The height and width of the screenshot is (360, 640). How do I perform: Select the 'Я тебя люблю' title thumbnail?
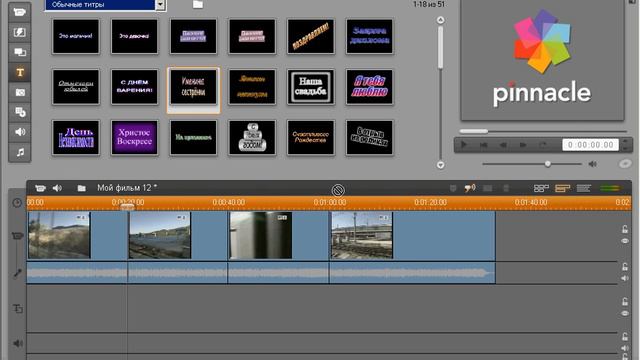point(369,87)
